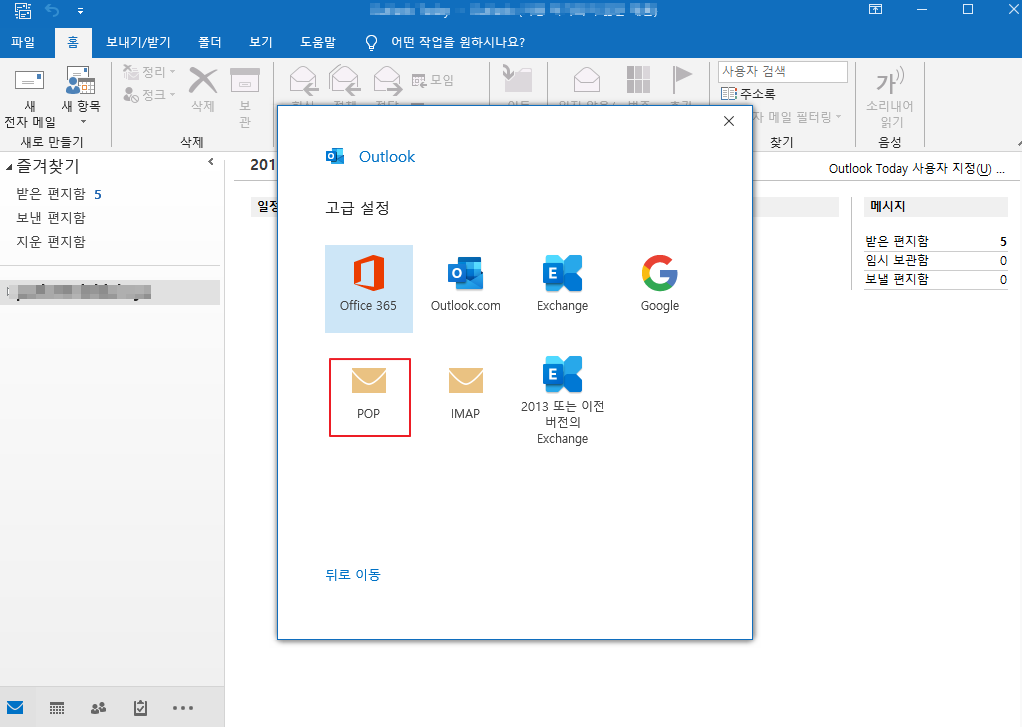The image size is (1022, 727).
Task: Open 받은 편지함 in favorites
Action: point(51,194)
